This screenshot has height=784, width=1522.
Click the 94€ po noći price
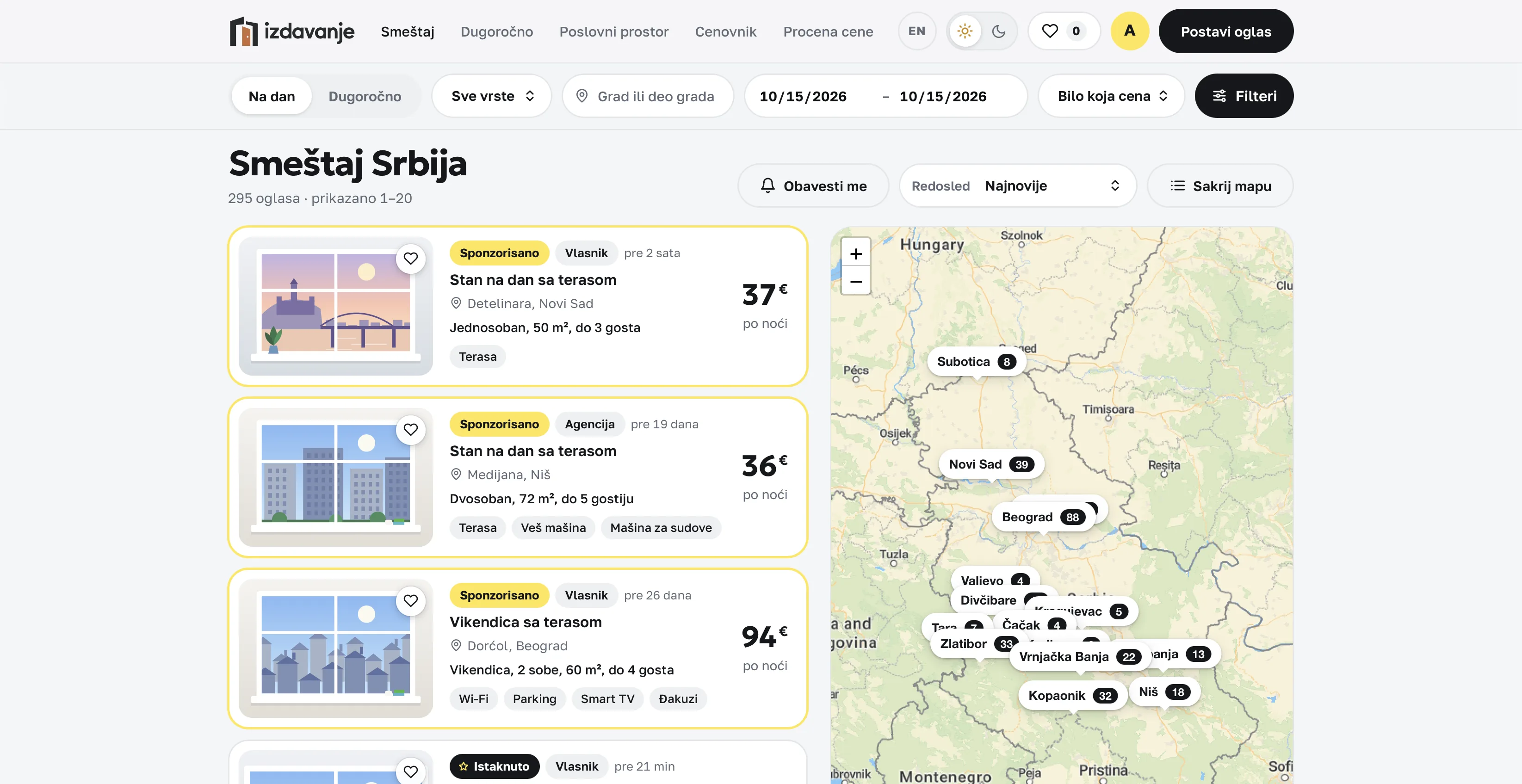pyautogui.click(x=765, y=648)
